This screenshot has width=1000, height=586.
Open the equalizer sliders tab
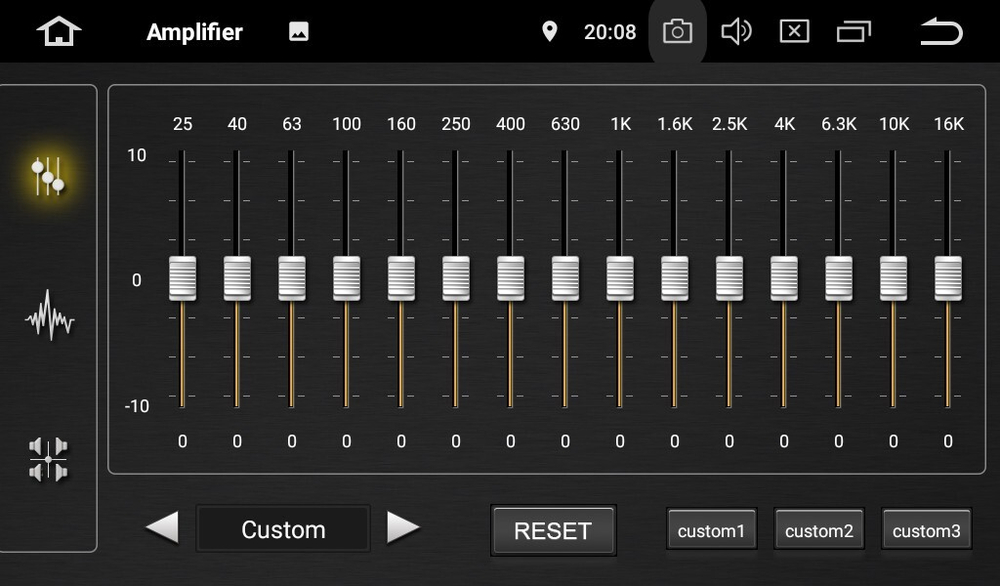pyautogui.click(x=48, y=177)
